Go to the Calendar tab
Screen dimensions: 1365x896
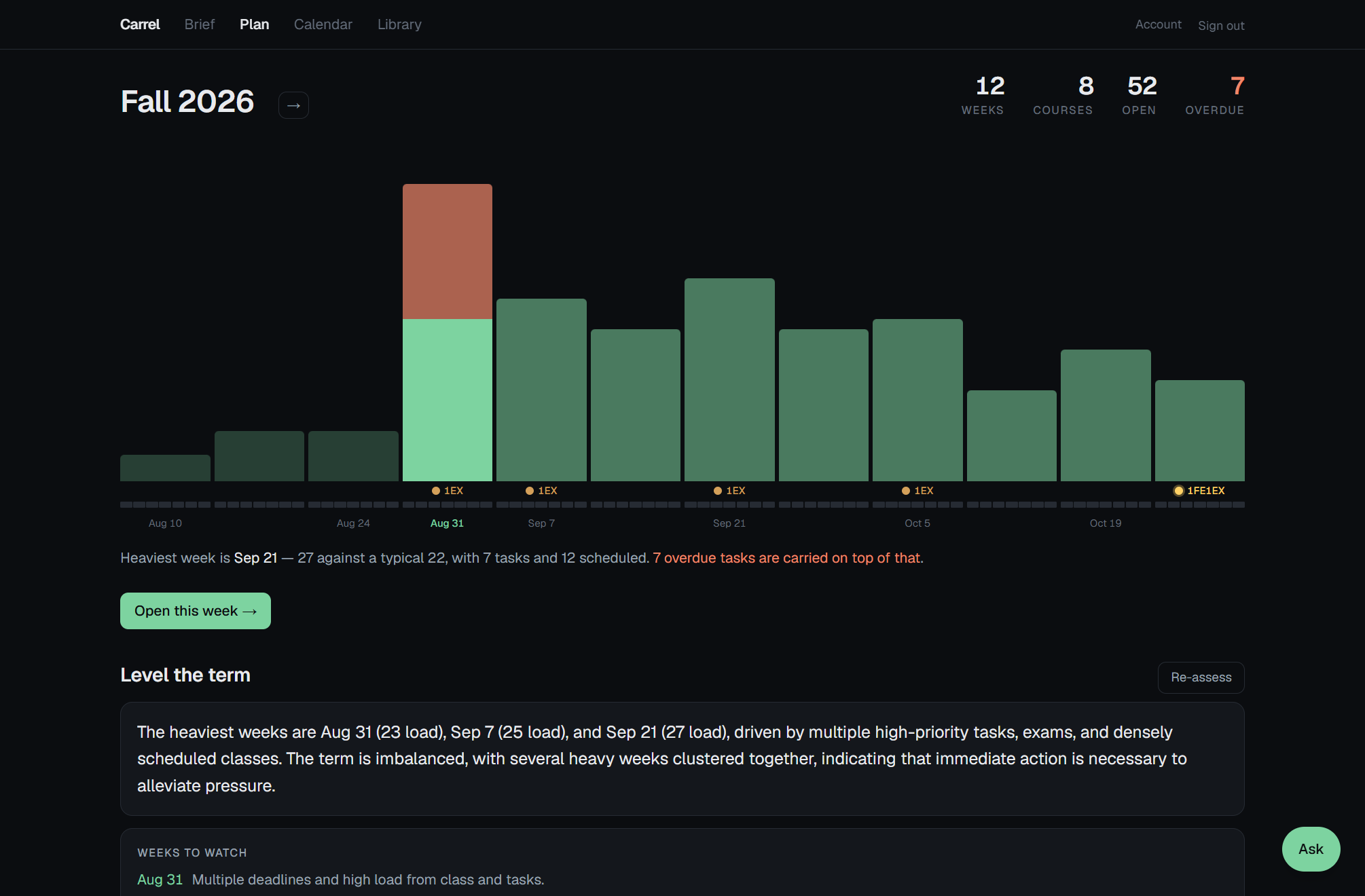click(x=323, y=24)
